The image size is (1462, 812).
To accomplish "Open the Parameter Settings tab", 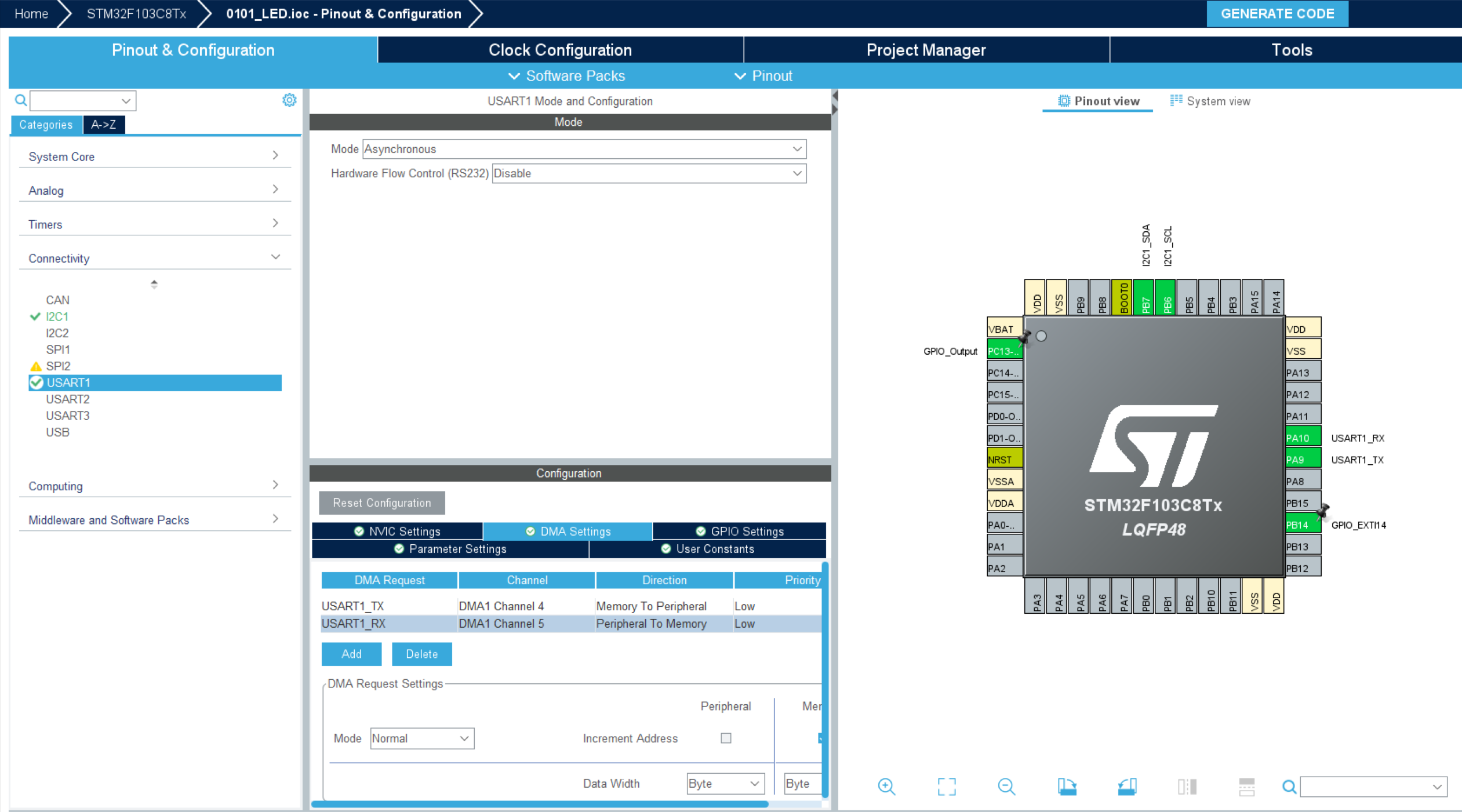I will click(x=450, y=549).
